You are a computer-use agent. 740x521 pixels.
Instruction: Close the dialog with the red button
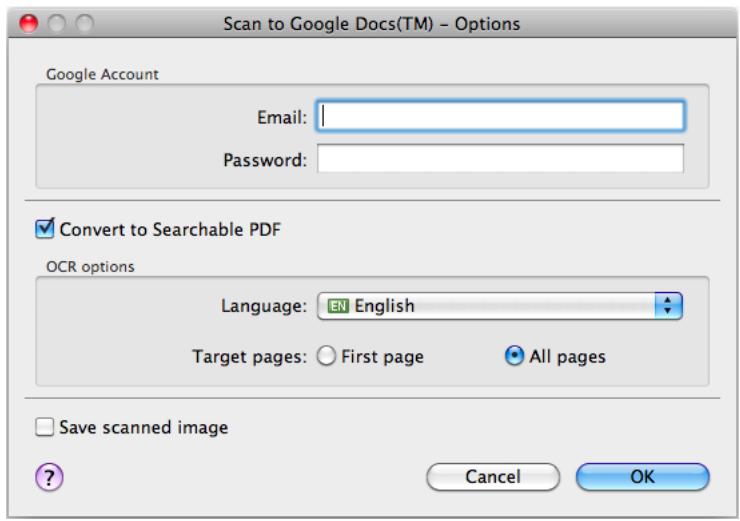[x=28, y=23]
